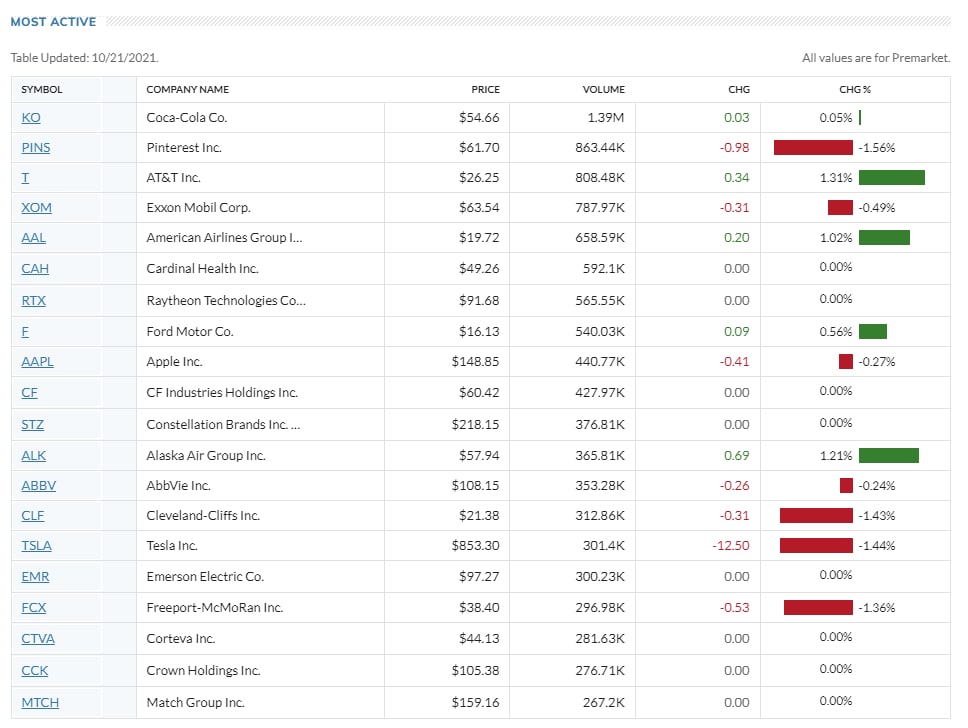Click the 1.39M volume cell
This screenshot has width=968, height=728.
click(x=606, y=117)
